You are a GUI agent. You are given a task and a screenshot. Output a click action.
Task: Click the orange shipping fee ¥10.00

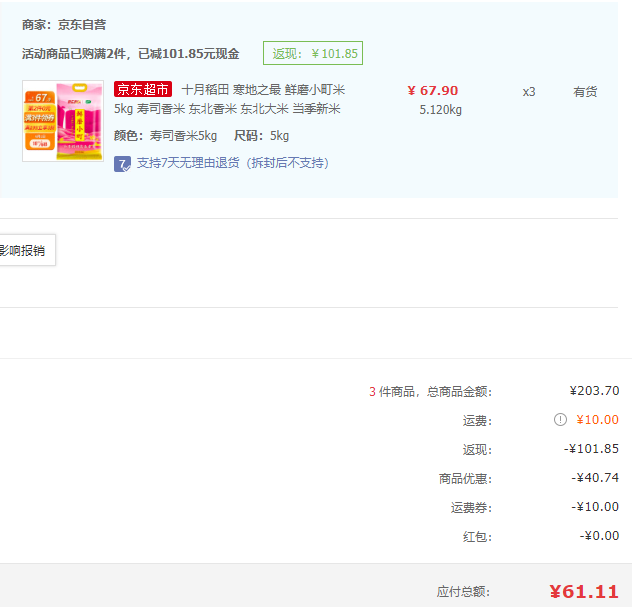click(x=597, y=420)
